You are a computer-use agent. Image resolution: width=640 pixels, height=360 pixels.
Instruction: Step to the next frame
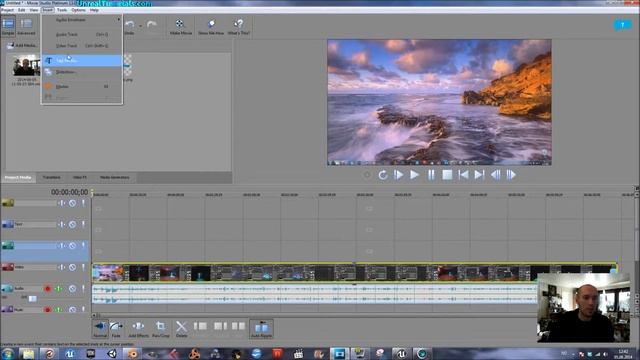coord(511,175)
